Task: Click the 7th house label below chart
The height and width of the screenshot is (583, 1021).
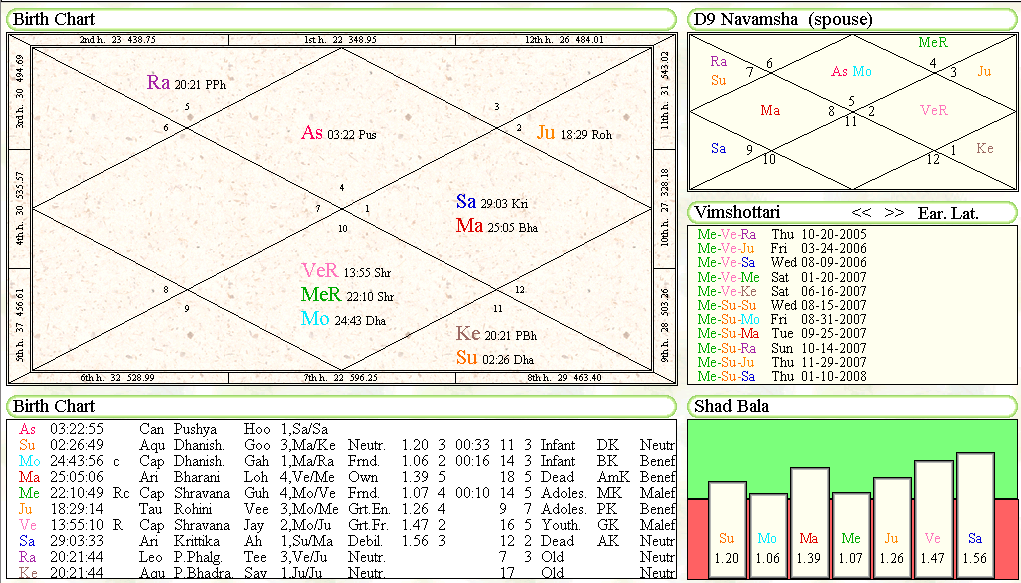Action: point(341,378)
